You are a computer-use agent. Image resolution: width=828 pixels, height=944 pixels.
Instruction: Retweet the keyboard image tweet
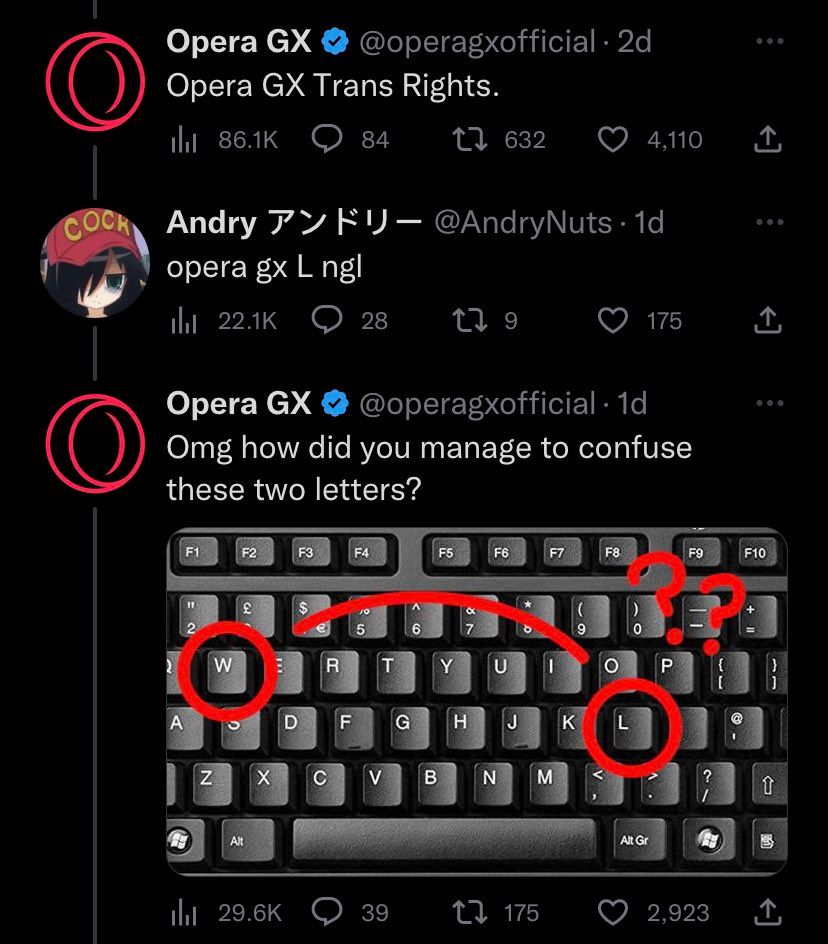click(471, 912)
